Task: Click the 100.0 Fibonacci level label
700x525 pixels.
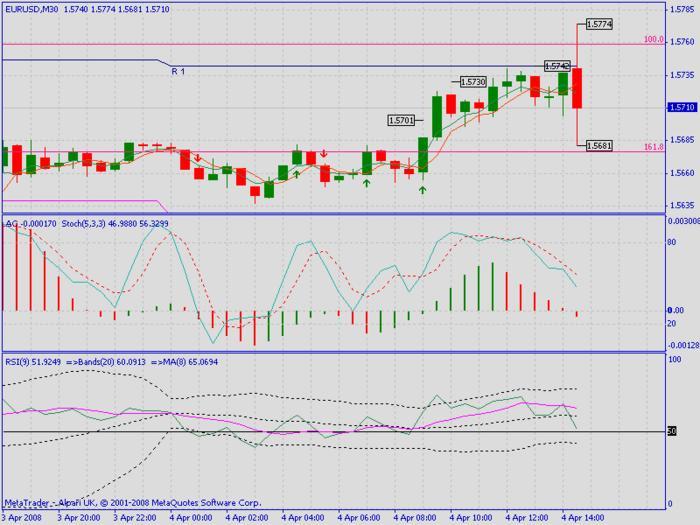Action: [x=654, y=40]
